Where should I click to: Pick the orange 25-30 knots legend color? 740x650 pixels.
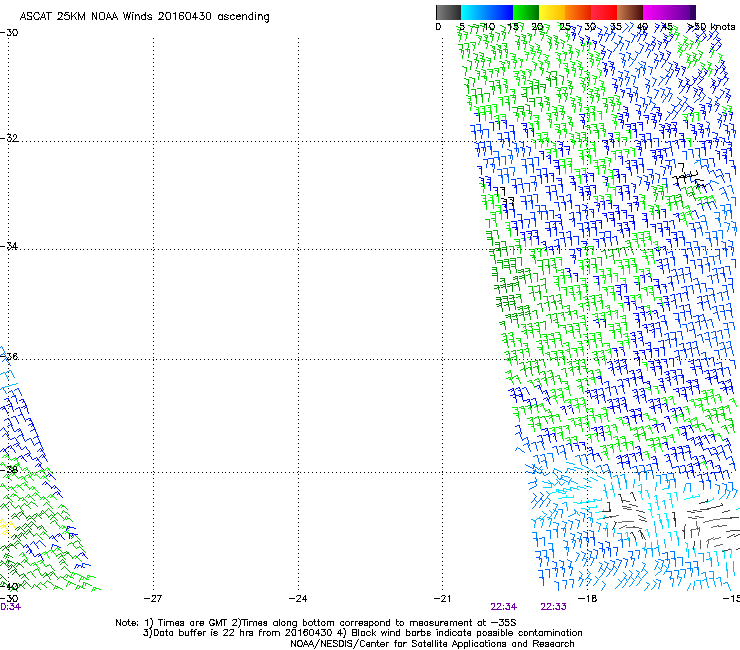pos(578,12)
